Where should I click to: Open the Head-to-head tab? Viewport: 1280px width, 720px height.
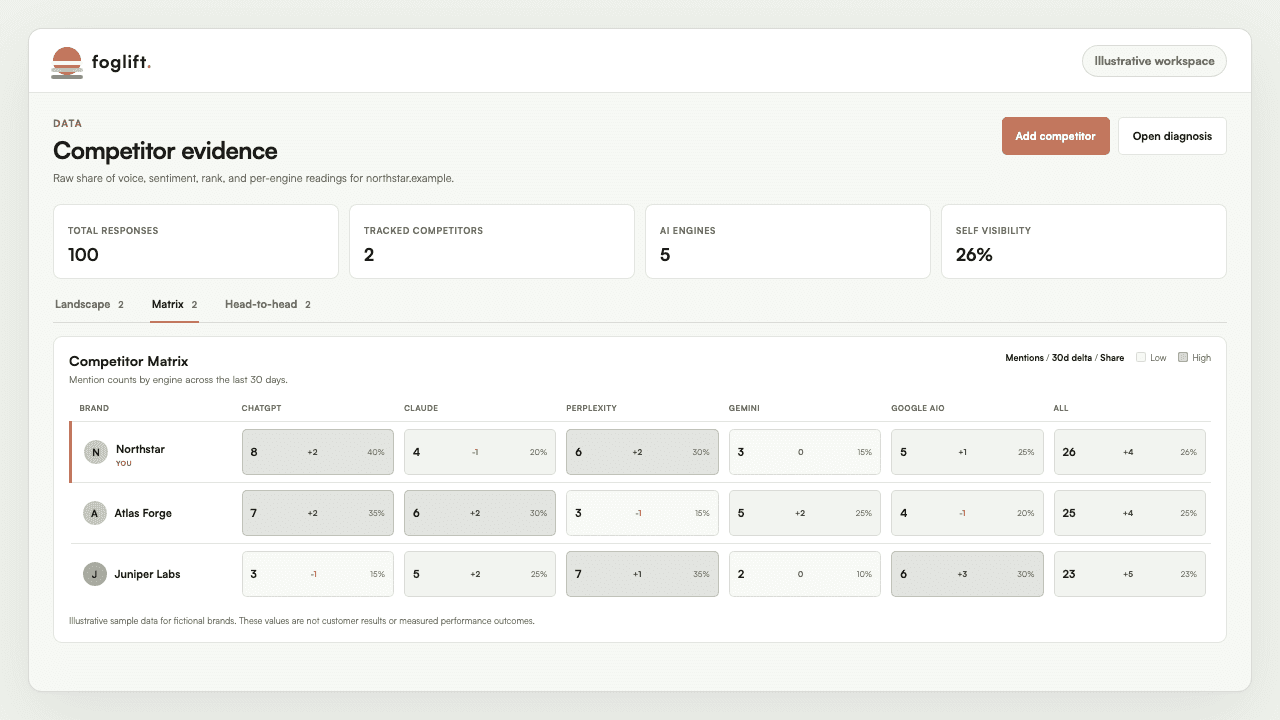[267, 304]
